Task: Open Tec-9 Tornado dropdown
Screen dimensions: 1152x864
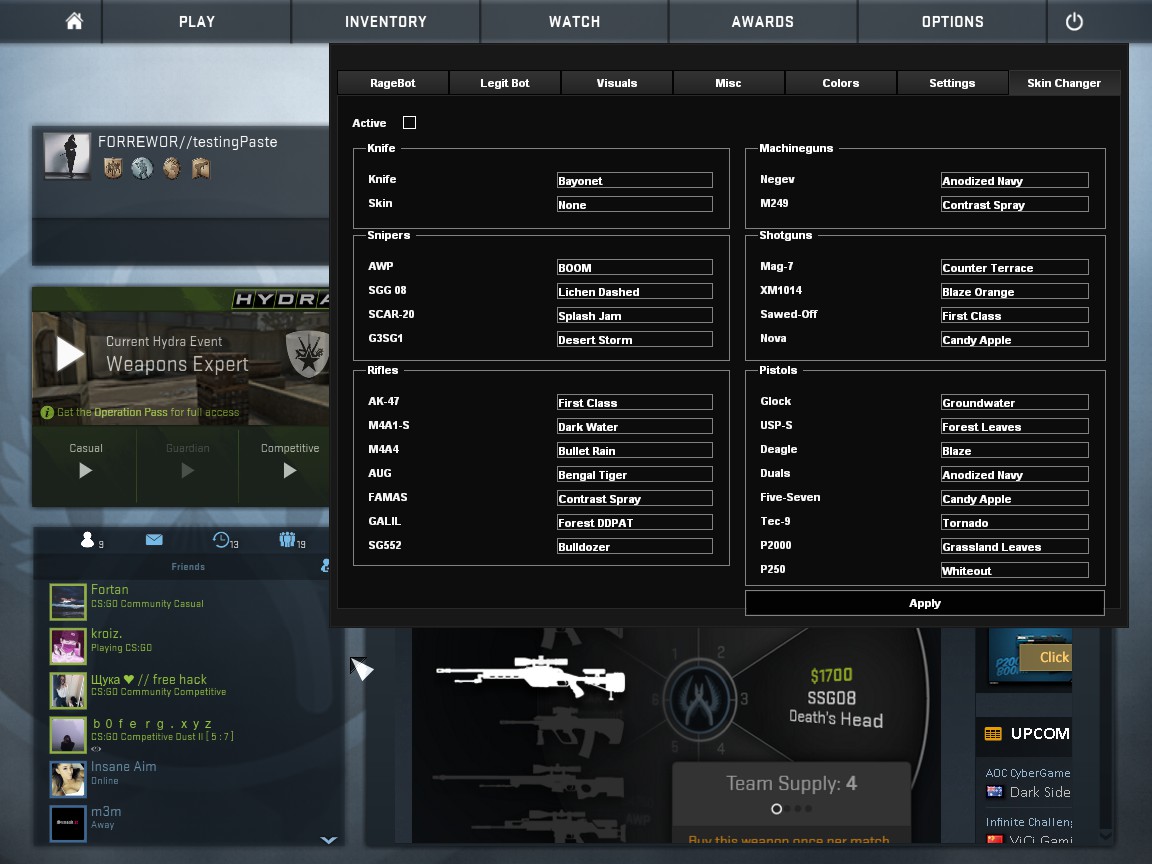Action: tap(1015, 522)
